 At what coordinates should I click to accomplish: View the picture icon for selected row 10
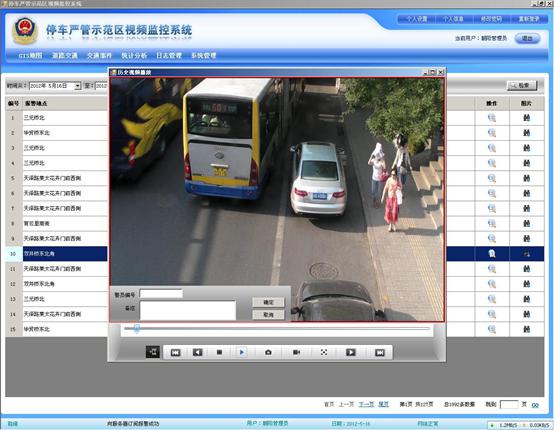pos(527,254)
